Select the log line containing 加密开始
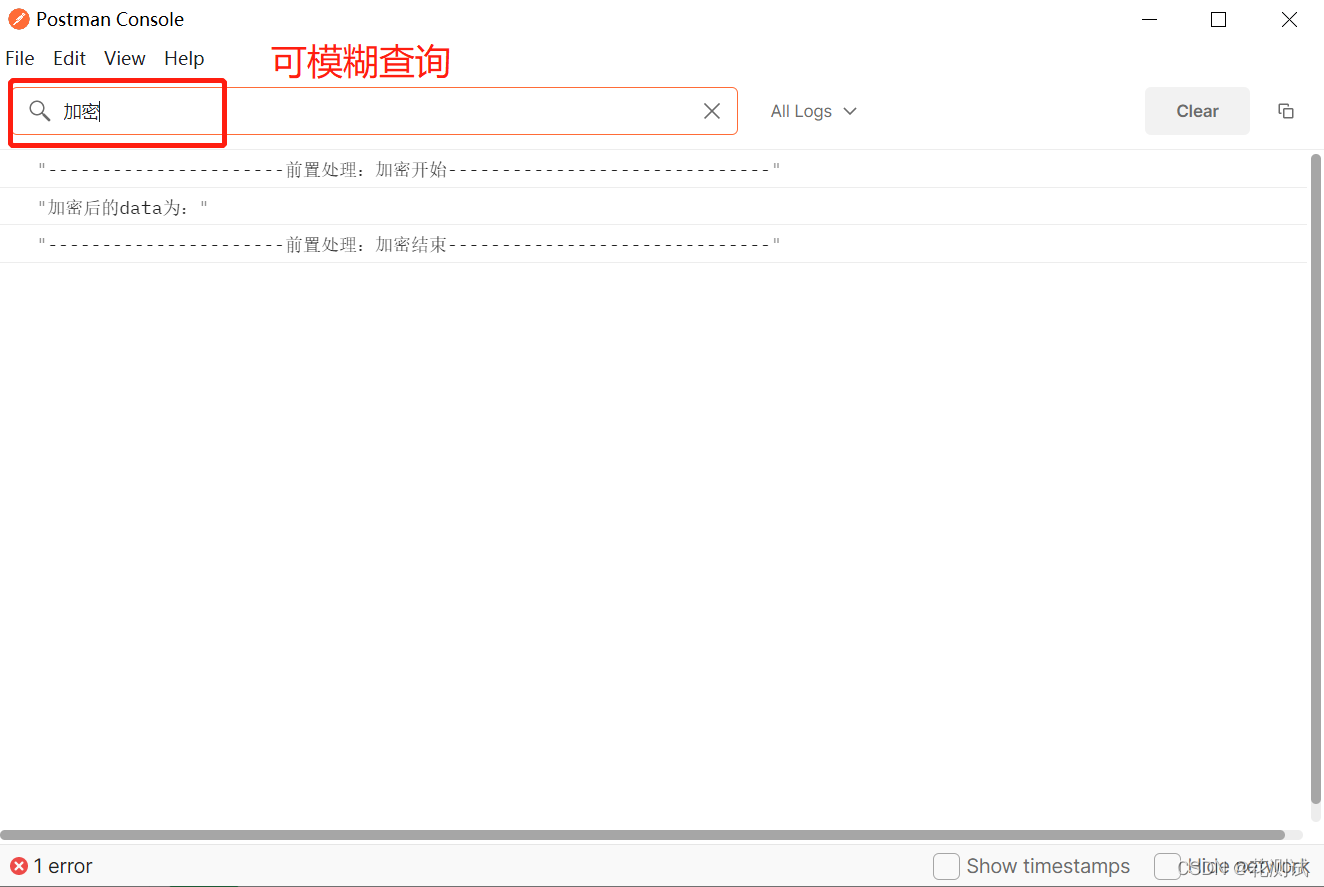1324x887 pixels. [654, 169]
